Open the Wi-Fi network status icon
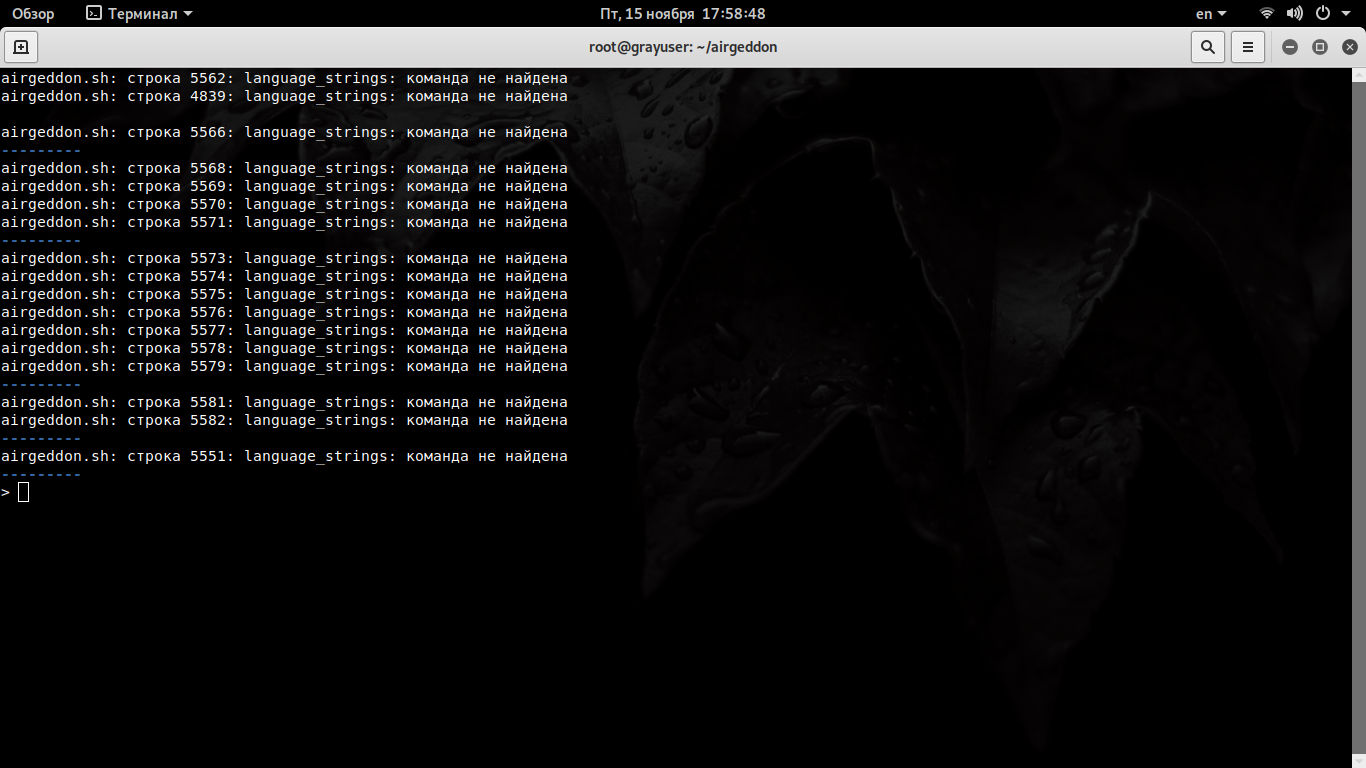The image size is (1366, 768). [x=1267, y=14]
